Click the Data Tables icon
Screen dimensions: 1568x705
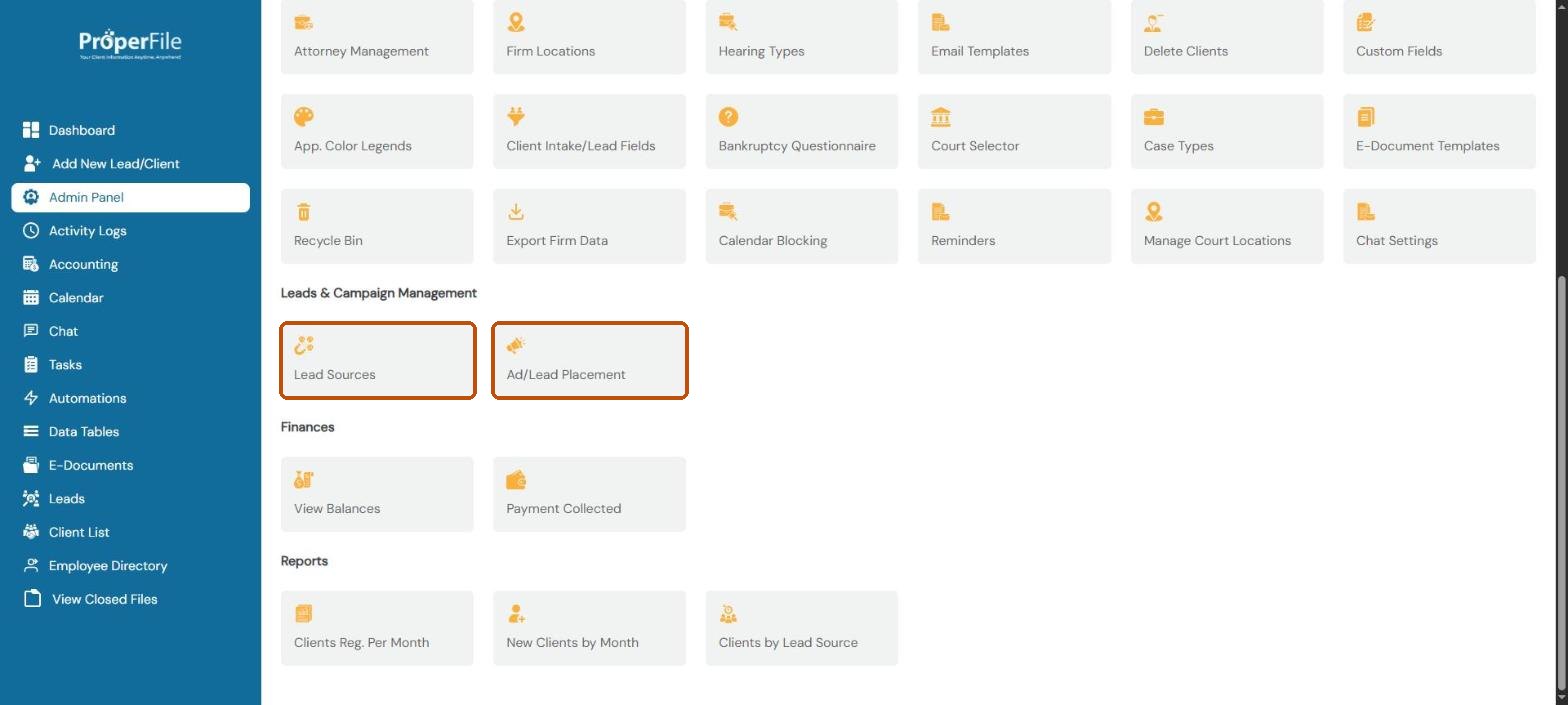coord(31,431)
